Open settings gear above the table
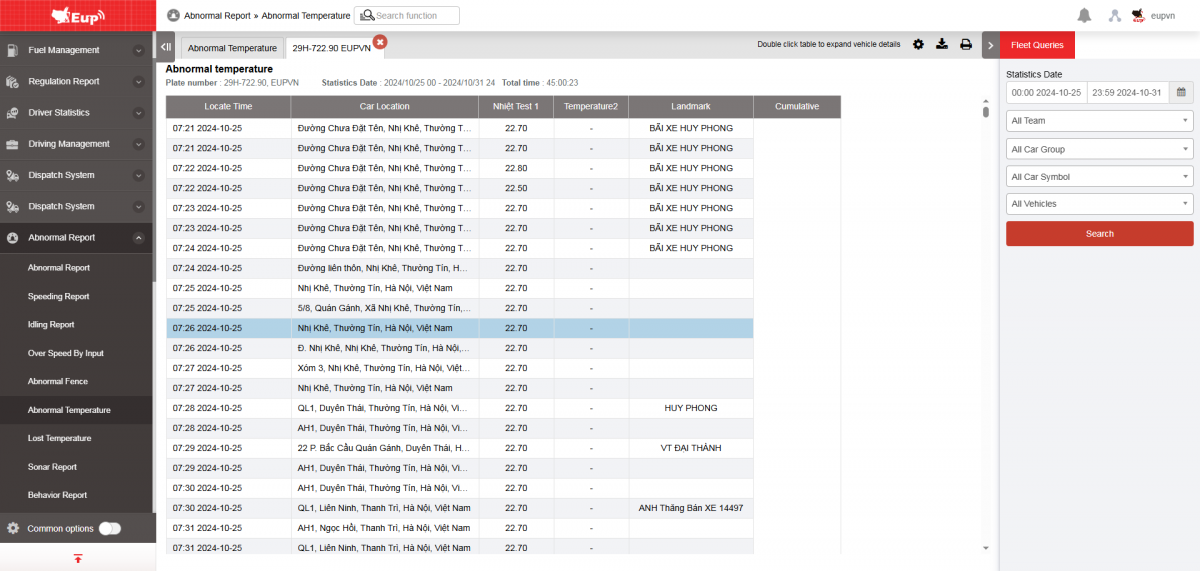 (x=918, y=44)
